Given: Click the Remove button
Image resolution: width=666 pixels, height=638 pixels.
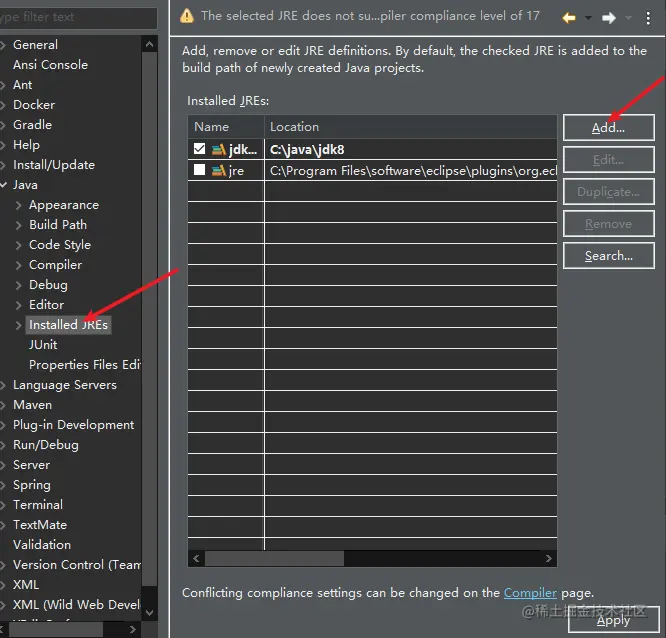Looking at the screenshot, I should [608, 223].
